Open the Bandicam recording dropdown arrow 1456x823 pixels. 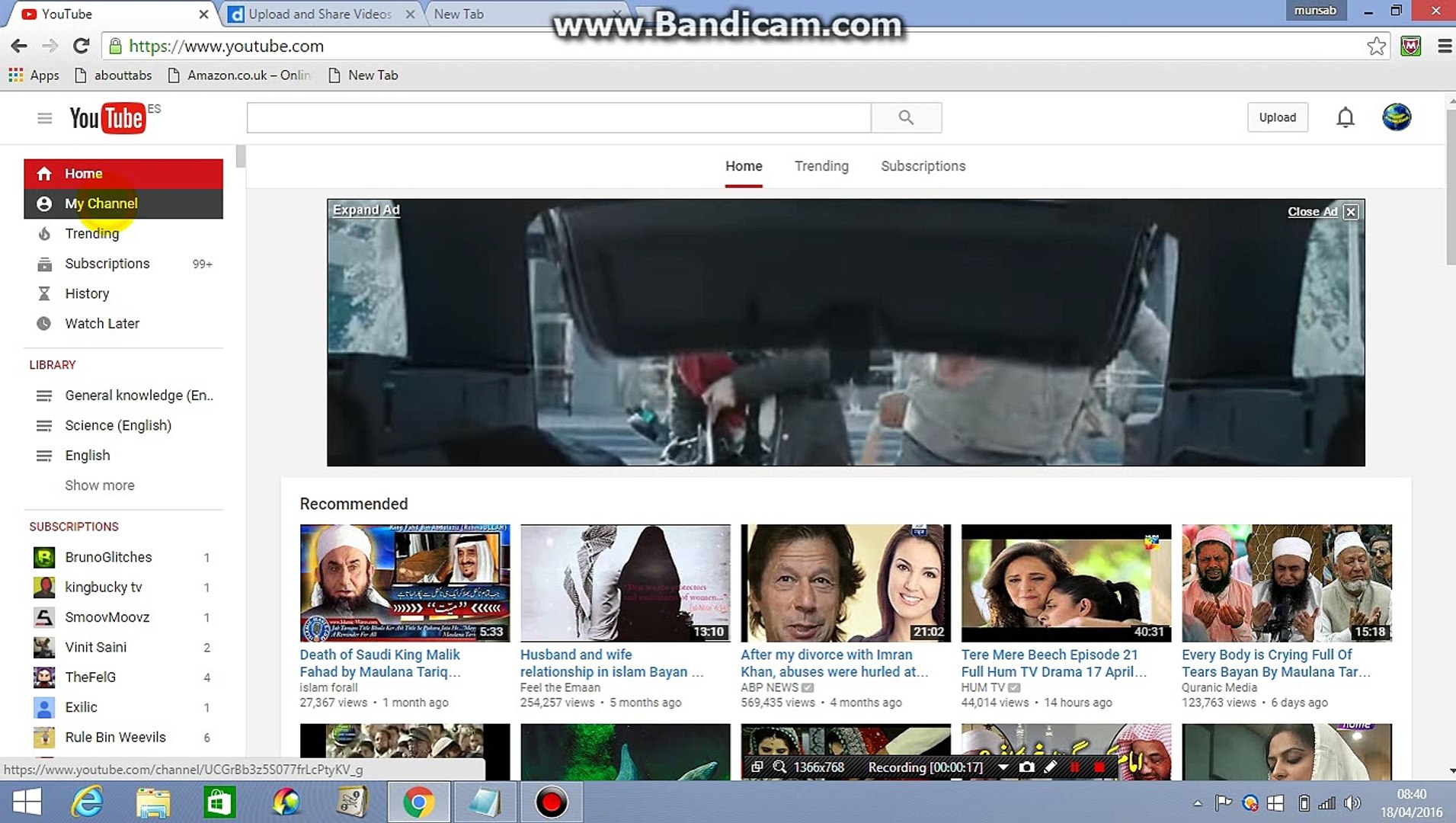point(1003,767)
